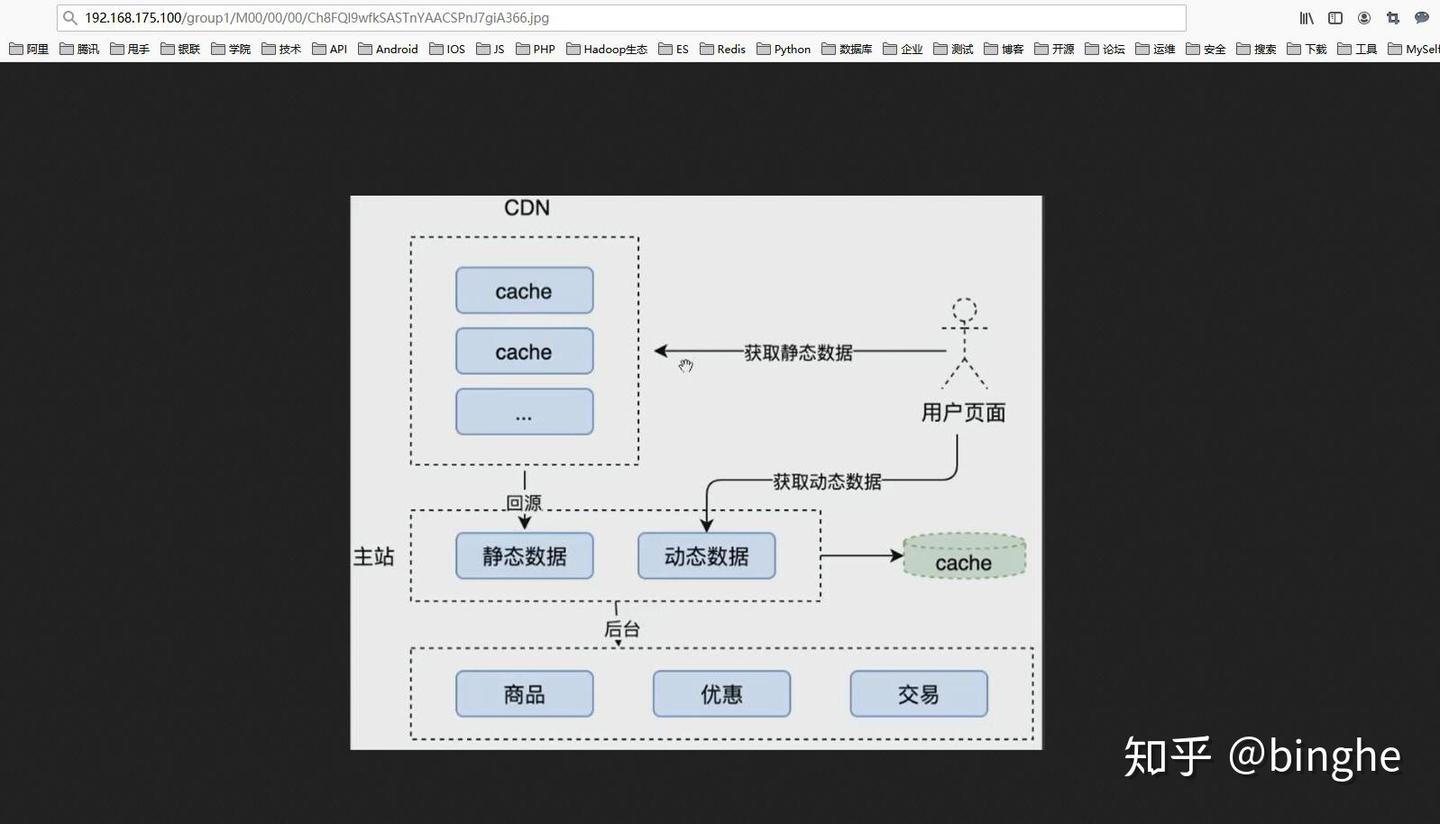
Task: Click the screenshot crop tool icon
Action: coord(1393,18)
